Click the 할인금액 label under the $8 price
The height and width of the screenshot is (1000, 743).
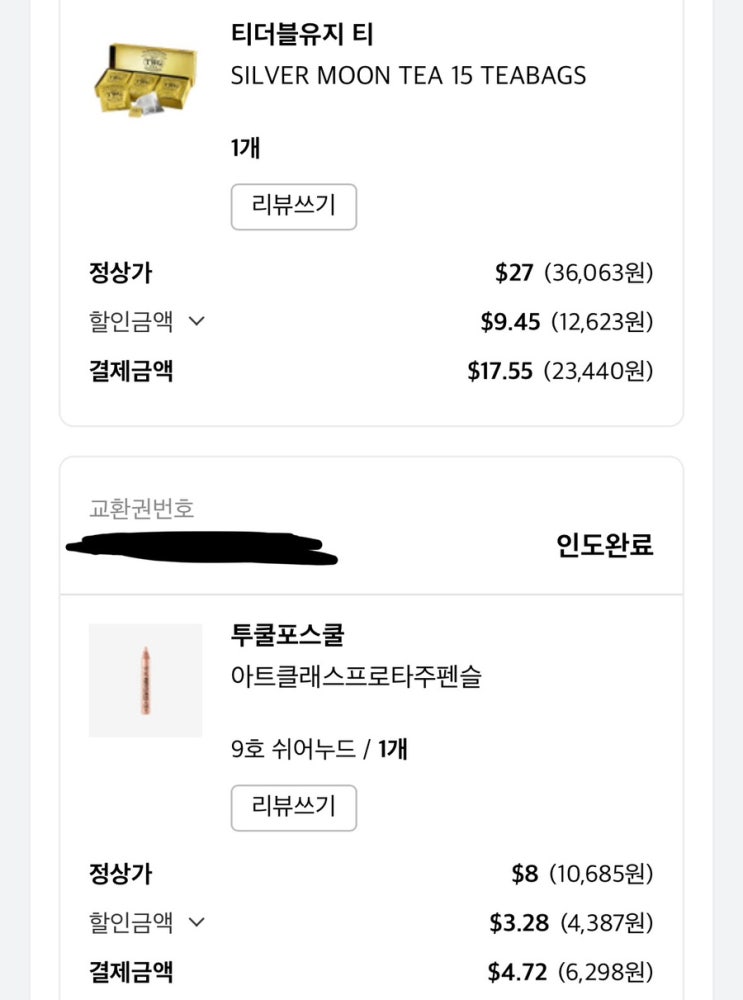[131, 922]
